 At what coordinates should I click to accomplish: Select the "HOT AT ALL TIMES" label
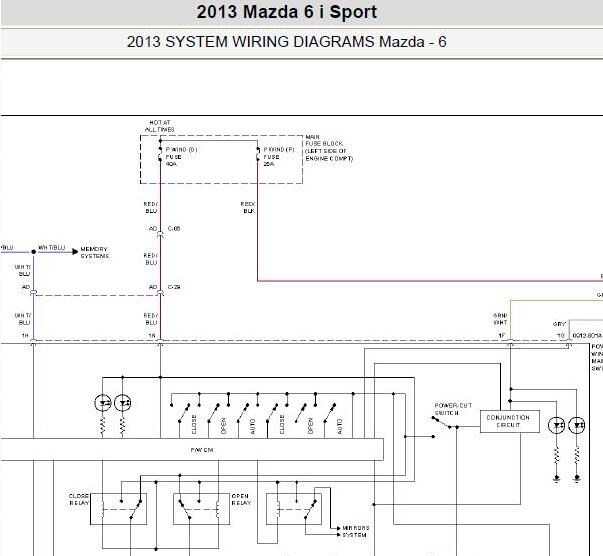pos(160,126)
